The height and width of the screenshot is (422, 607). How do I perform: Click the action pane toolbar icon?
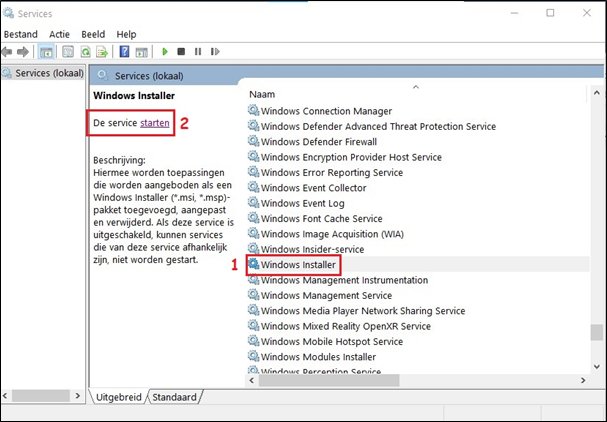141,51
